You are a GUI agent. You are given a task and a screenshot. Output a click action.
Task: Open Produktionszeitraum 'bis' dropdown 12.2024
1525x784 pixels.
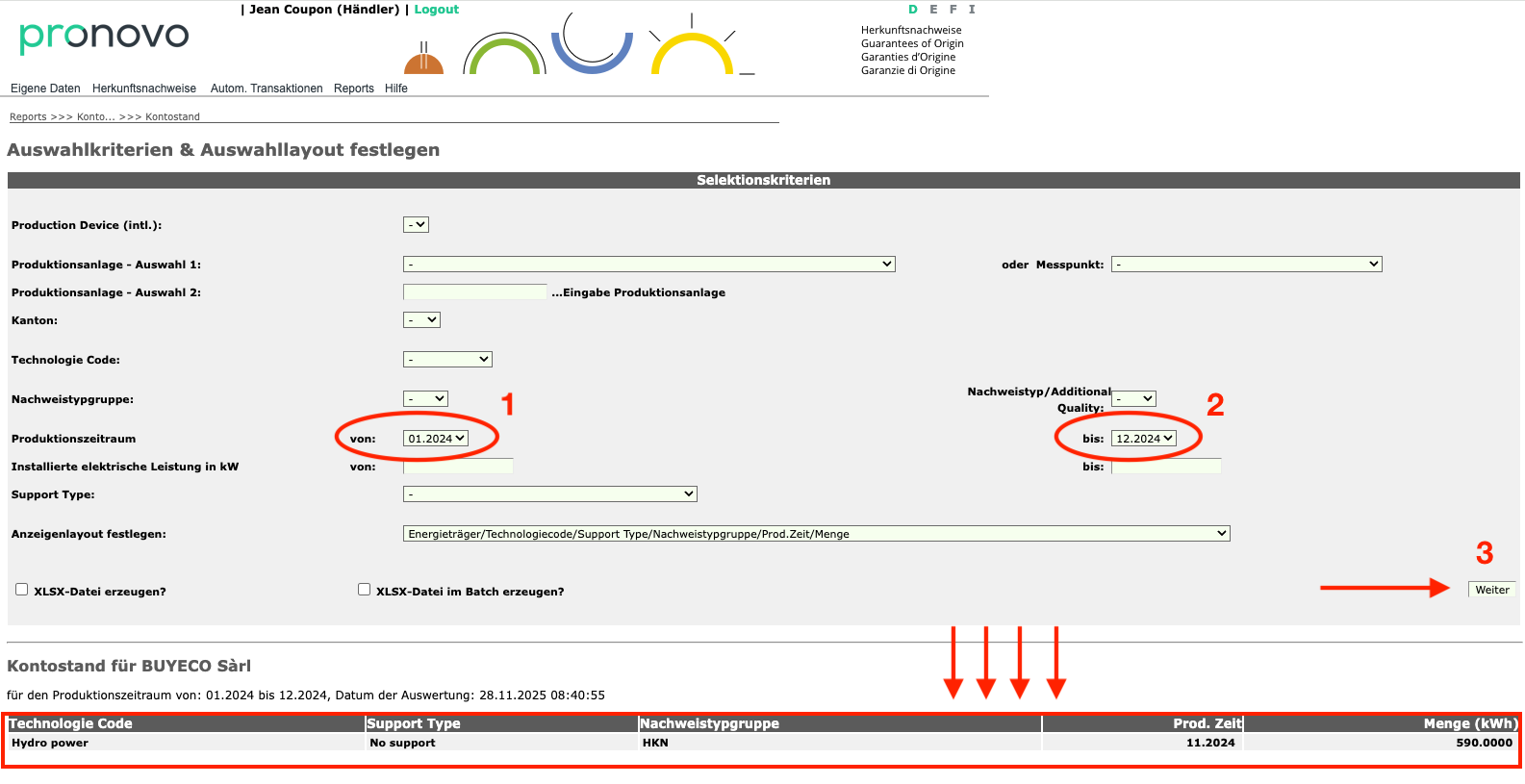click(1144, 439)
